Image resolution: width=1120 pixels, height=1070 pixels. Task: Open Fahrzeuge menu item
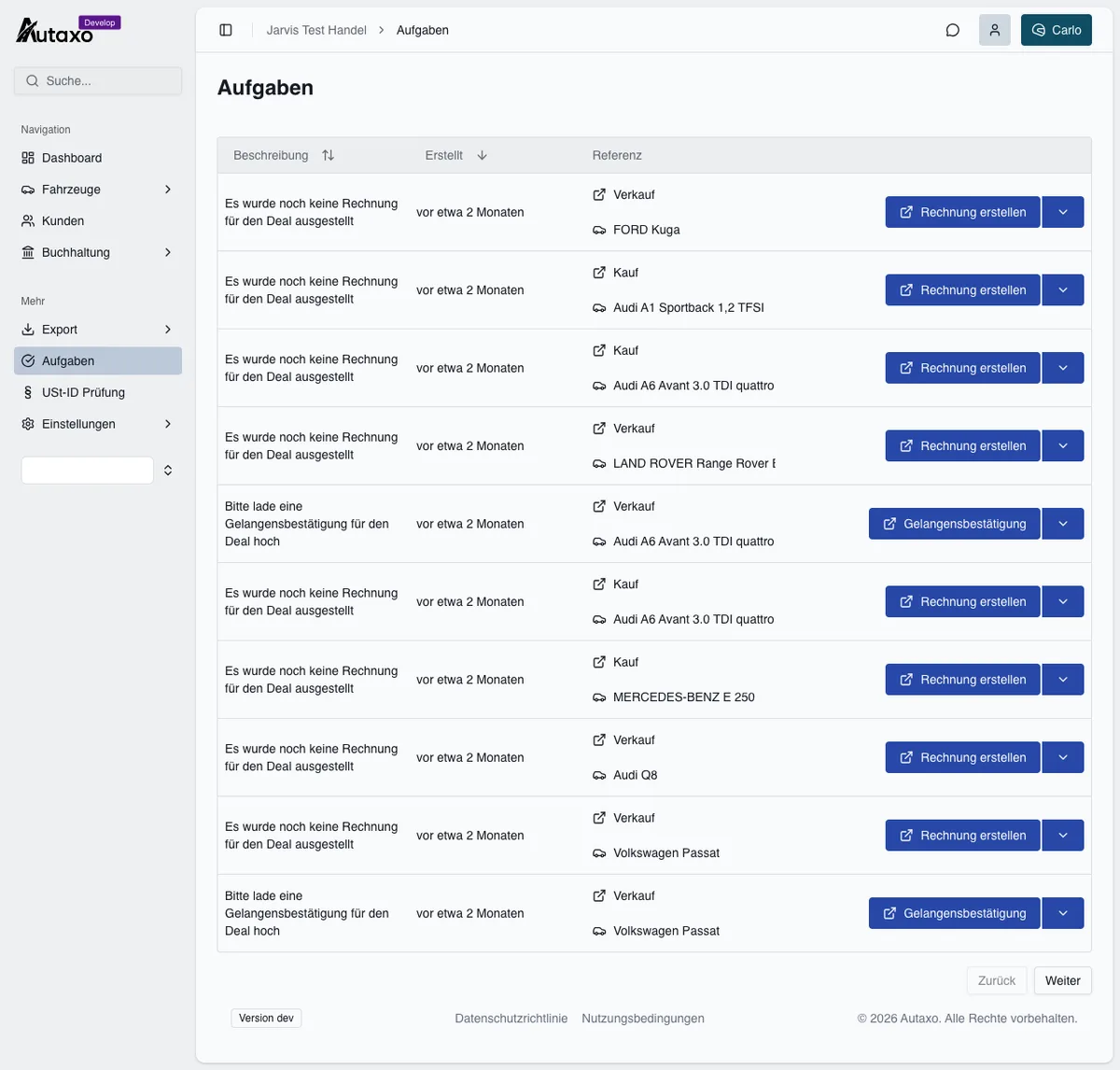click(98, 190)
